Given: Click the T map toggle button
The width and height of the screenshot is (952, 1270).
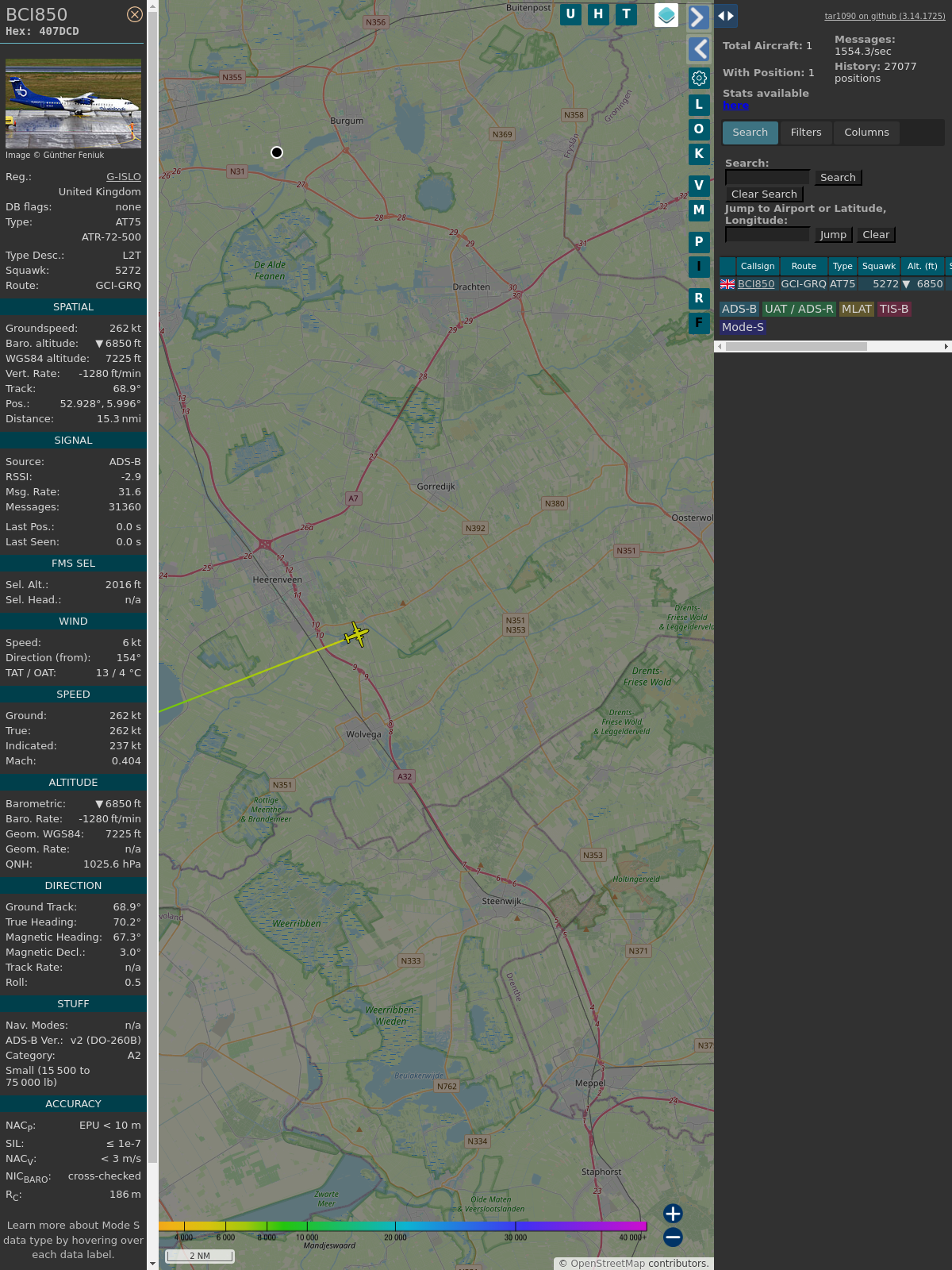Looking at the screenshot, I should tap(627, 14).
